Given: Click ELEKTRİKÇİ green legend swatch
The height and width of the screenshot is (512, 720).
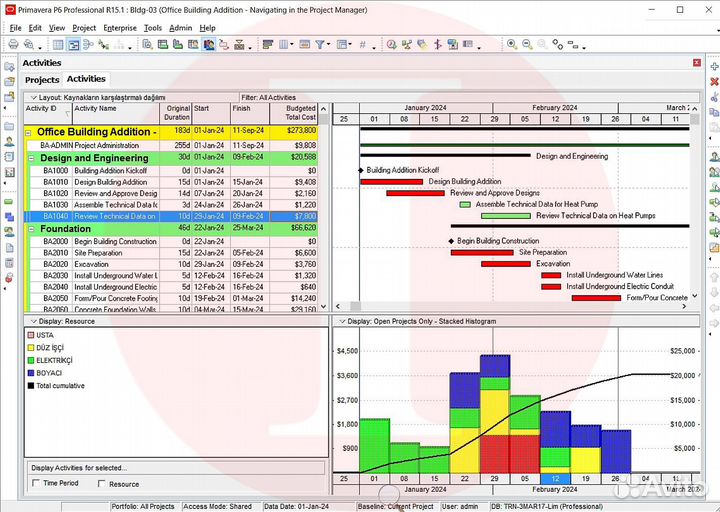Looking at the screenshot, I should [x=31, y=360].
